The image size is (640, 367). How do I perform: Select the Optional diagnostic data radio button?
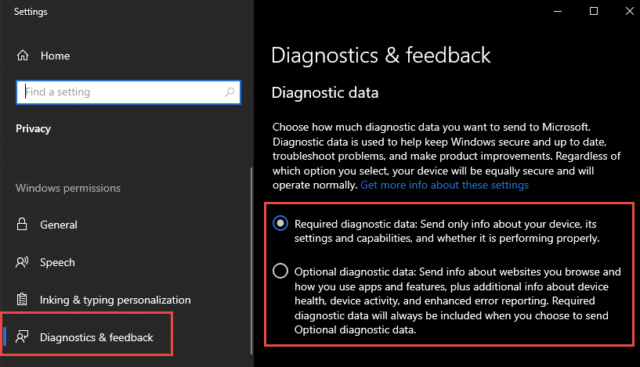pos(280,271)
